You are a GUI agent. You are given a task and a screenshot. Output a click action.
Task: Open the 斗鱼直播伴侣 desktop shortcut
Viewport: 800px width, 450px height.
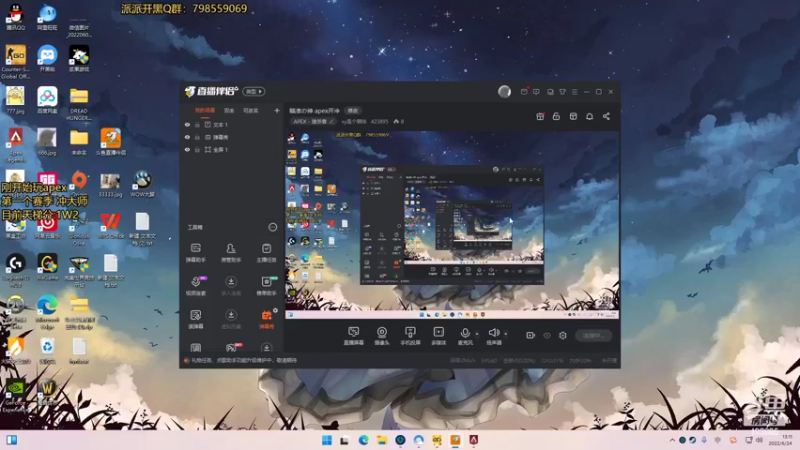click(111, 142)
